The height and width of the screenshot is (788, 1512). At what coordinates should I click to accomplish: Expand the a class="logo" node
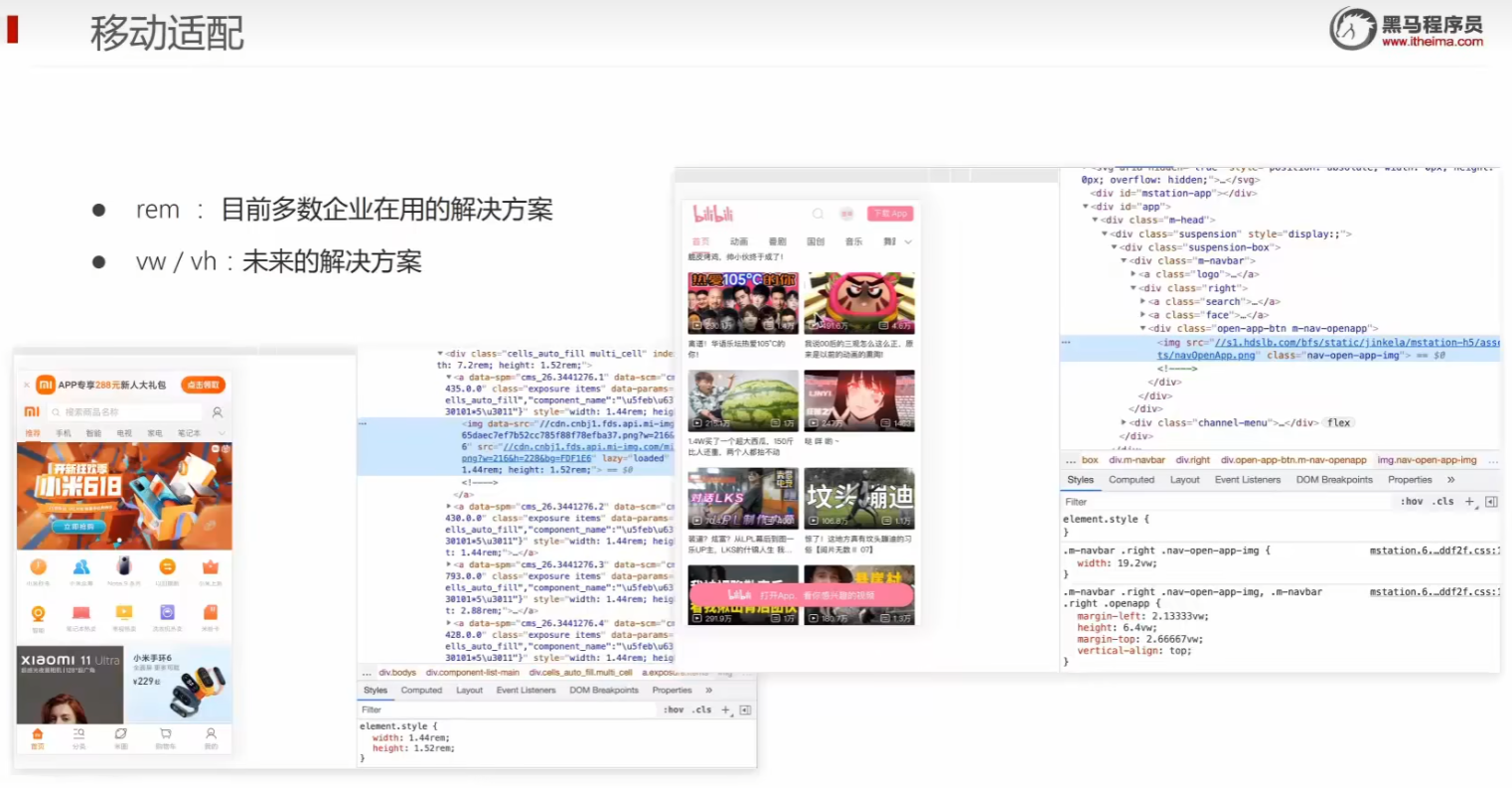1134,274
